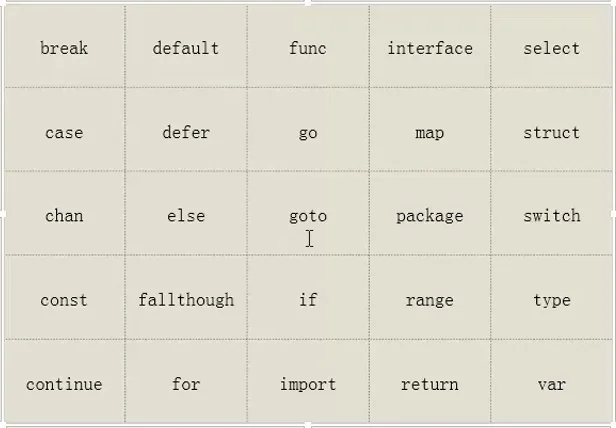
Task: Click the select keyword cell
Action: click(x=552, y=46)
